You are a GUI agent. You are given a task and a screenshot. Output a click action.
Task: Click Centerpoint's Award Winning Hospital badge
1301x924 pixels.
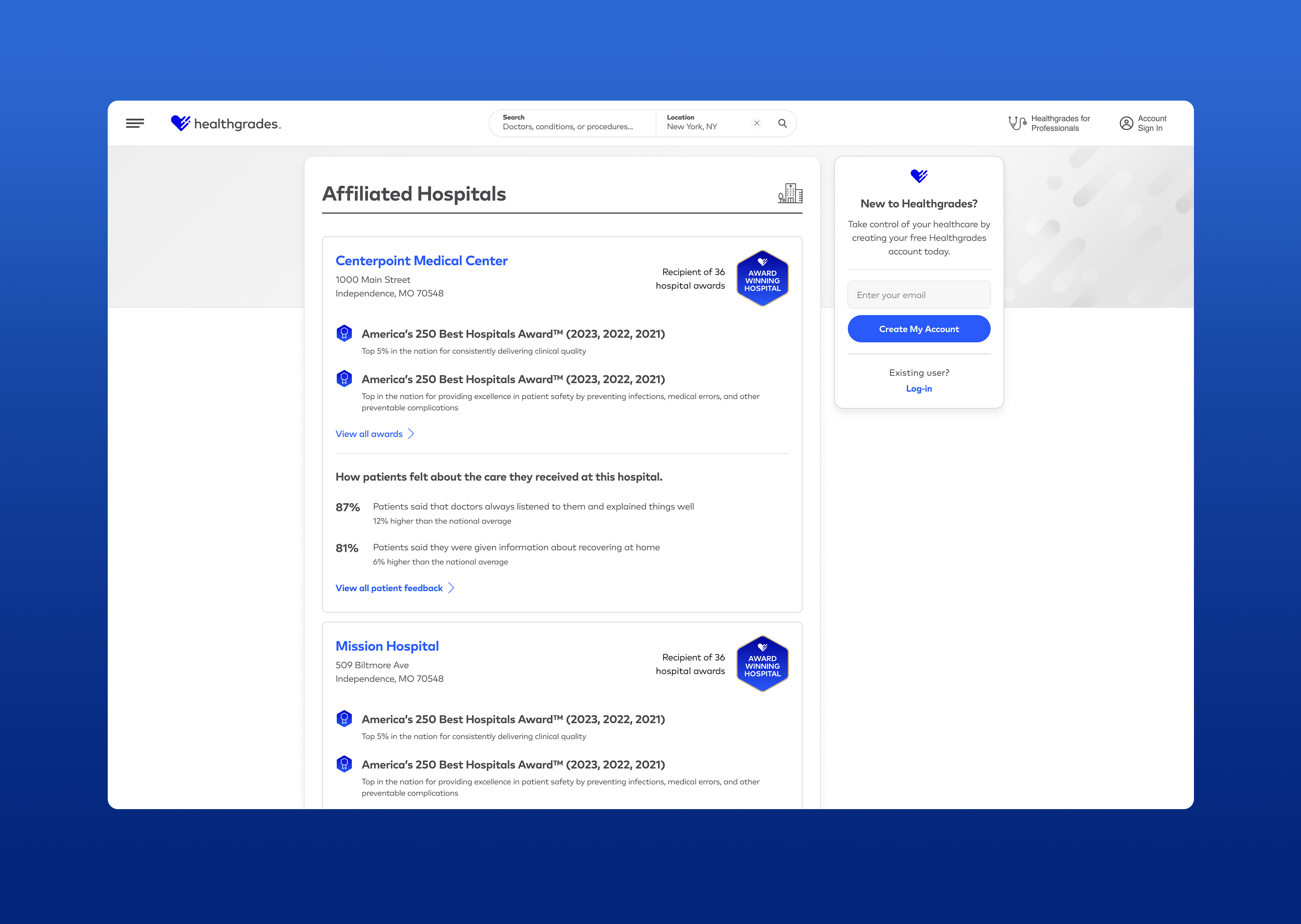click(x=762, y=278)
